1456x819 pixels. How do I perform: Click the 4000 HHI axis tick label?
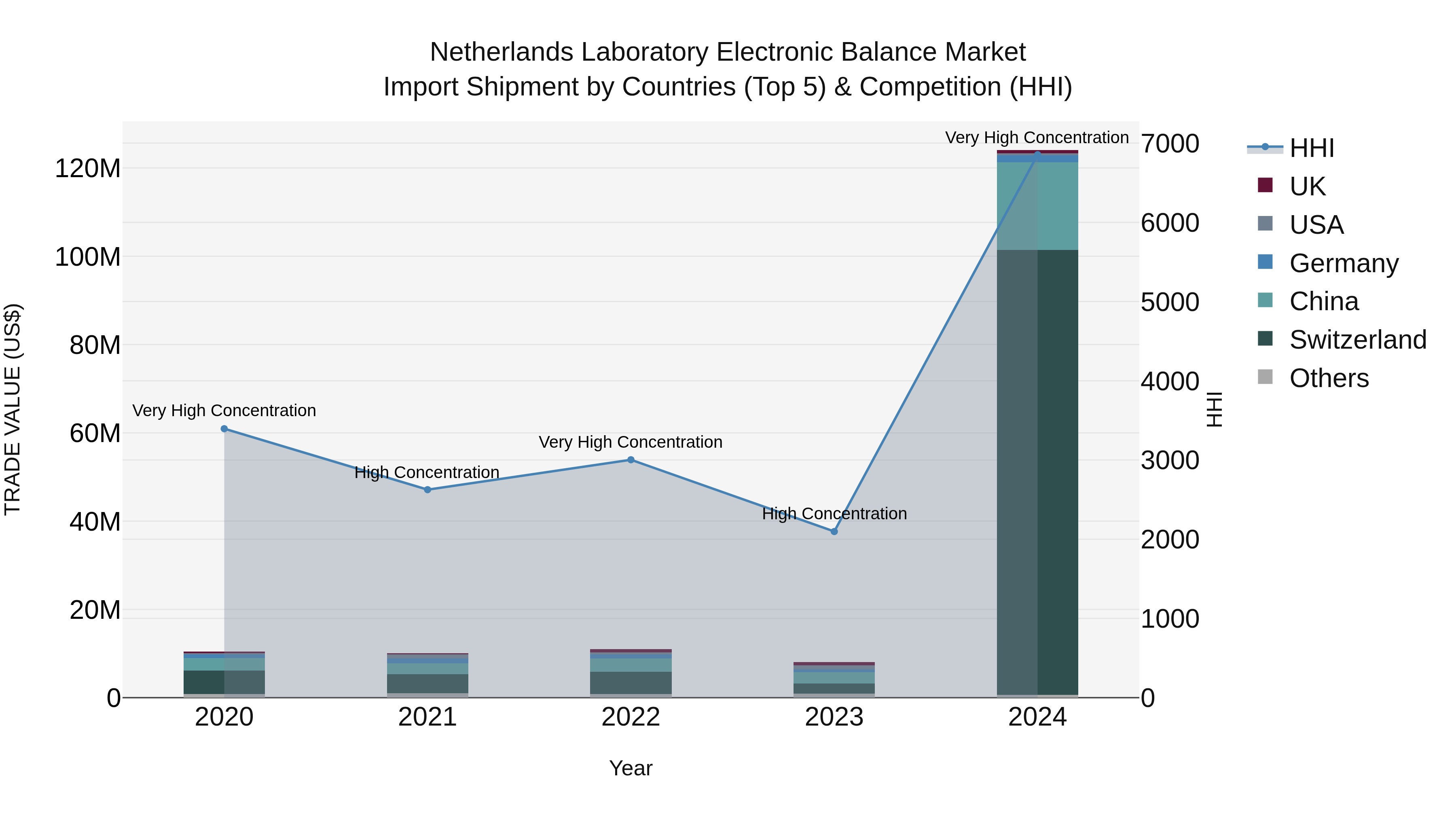point(1169,381)
